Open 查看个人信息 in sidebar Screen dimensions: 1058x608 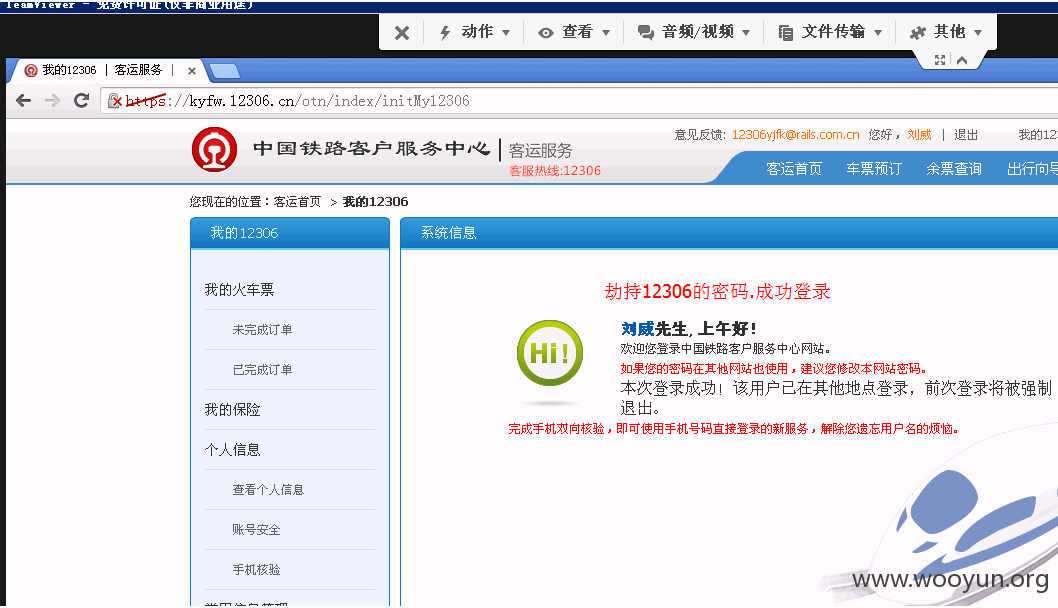tap(268, 490)
